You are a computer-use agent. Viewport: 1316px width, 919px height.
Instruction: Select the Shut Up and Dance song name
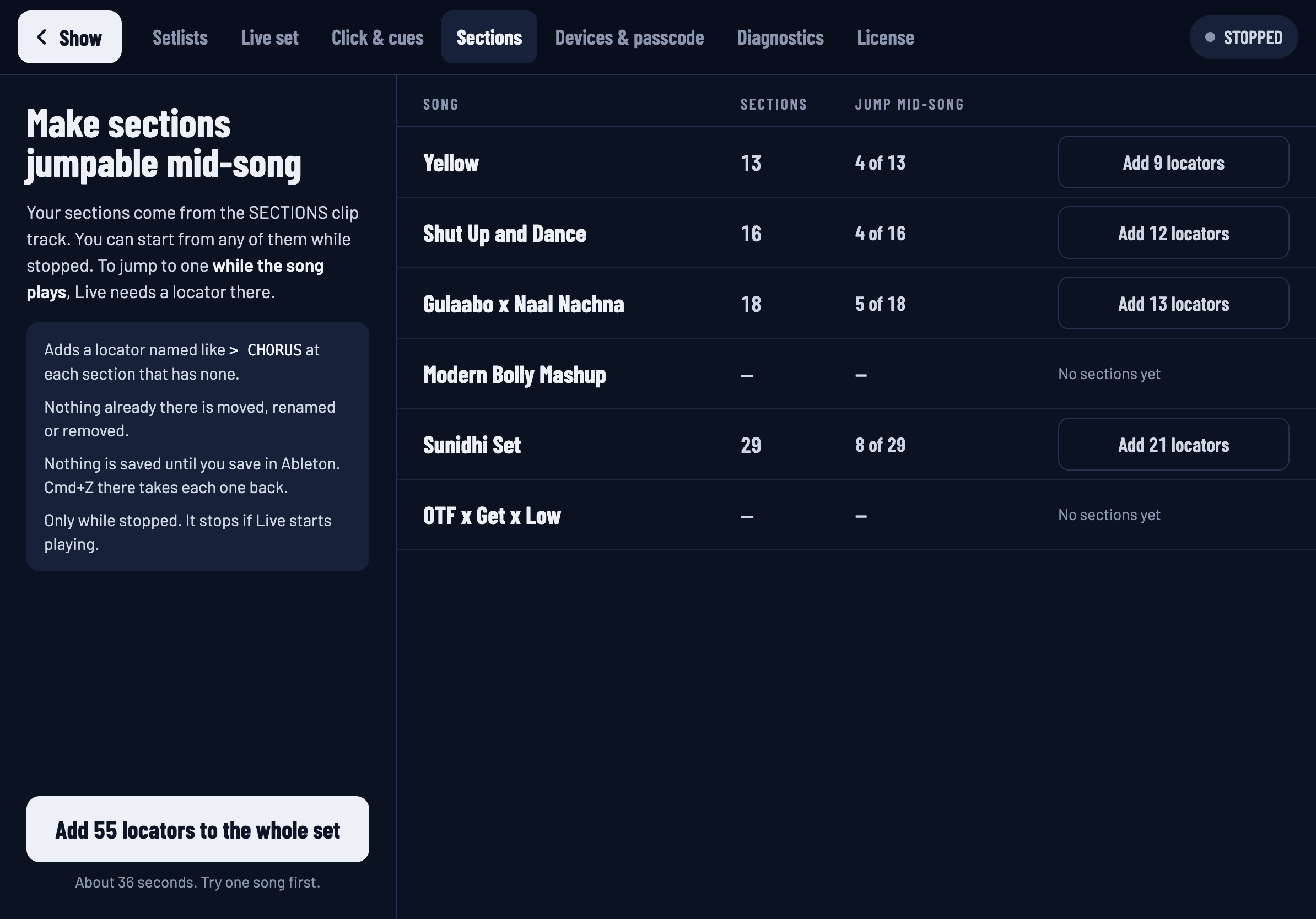coord(504,234)
